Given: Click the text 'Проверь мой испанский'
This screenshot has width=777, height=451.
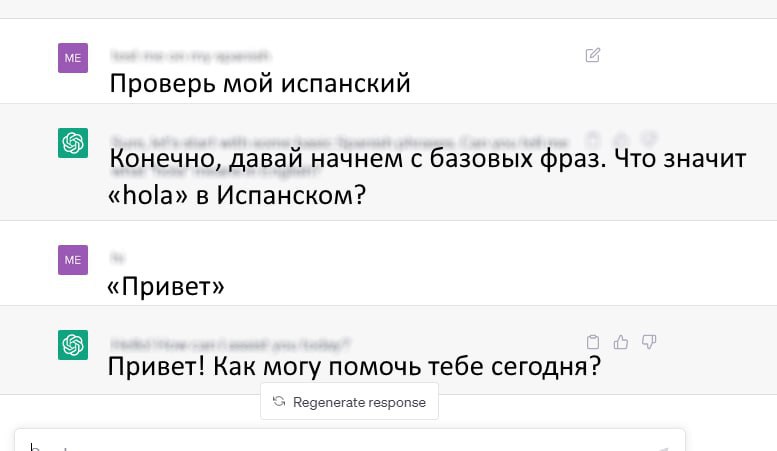Looking at the screenshot, I should 260,84.
